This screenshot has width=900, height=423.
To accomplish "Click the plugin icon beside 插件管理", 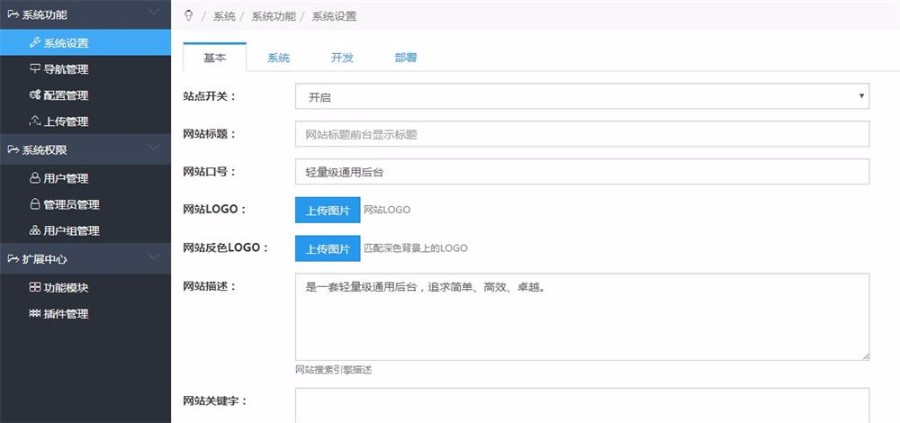I will pos(34,314).
